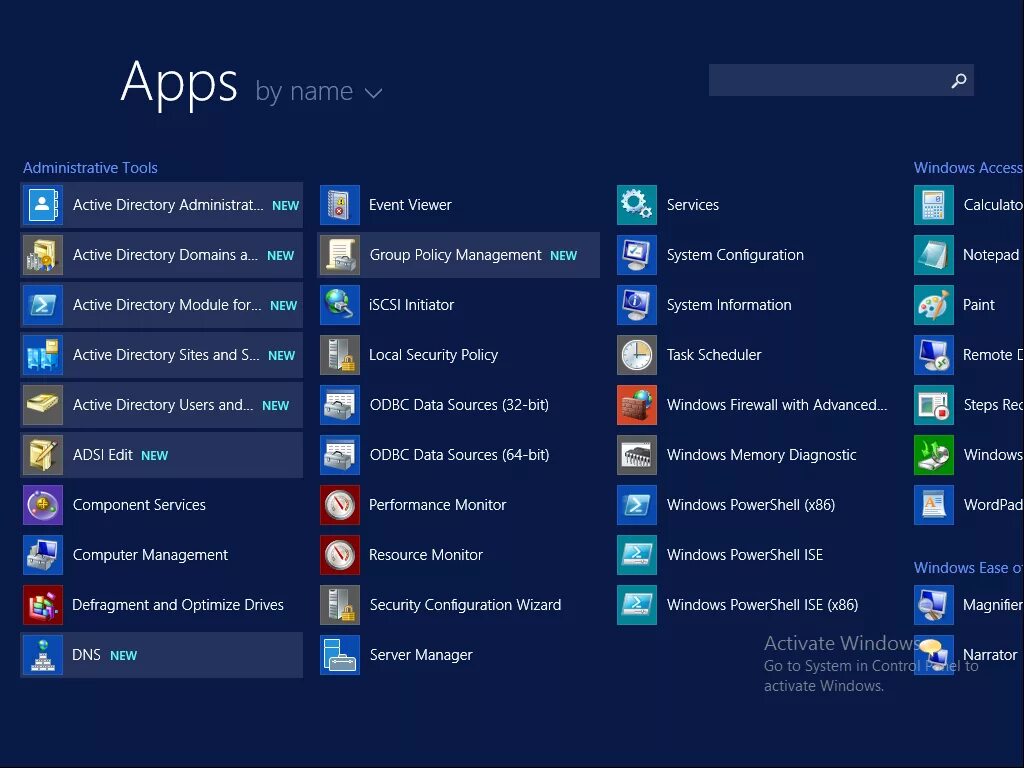The width and height of the screenshot is (1024, 768).
Task: Open the Event Viewer icon
Action: click(x=340, y=205)
